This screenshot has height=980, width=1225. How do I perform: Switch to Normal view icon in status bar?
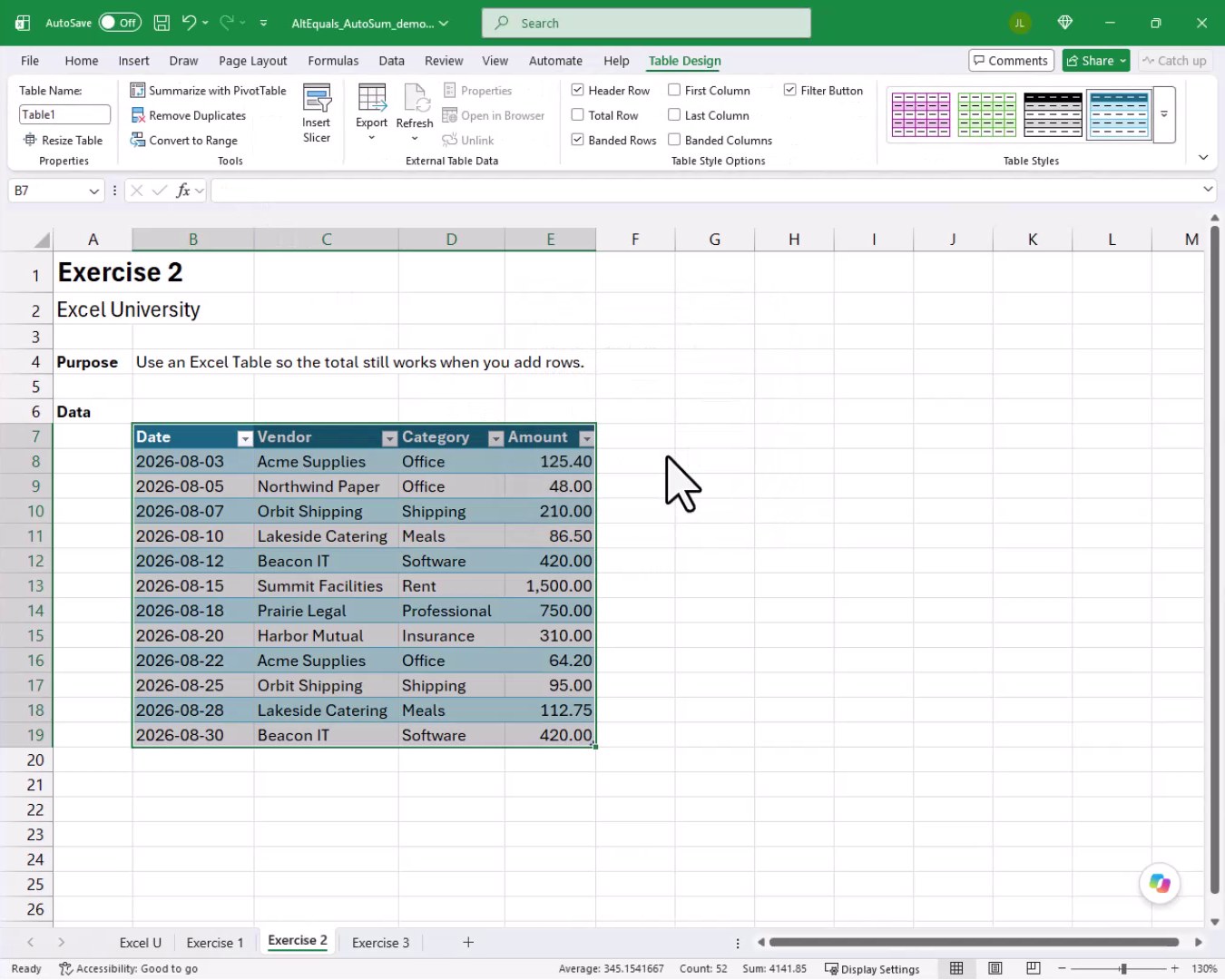pyautogui.click(x=956, y=968)
